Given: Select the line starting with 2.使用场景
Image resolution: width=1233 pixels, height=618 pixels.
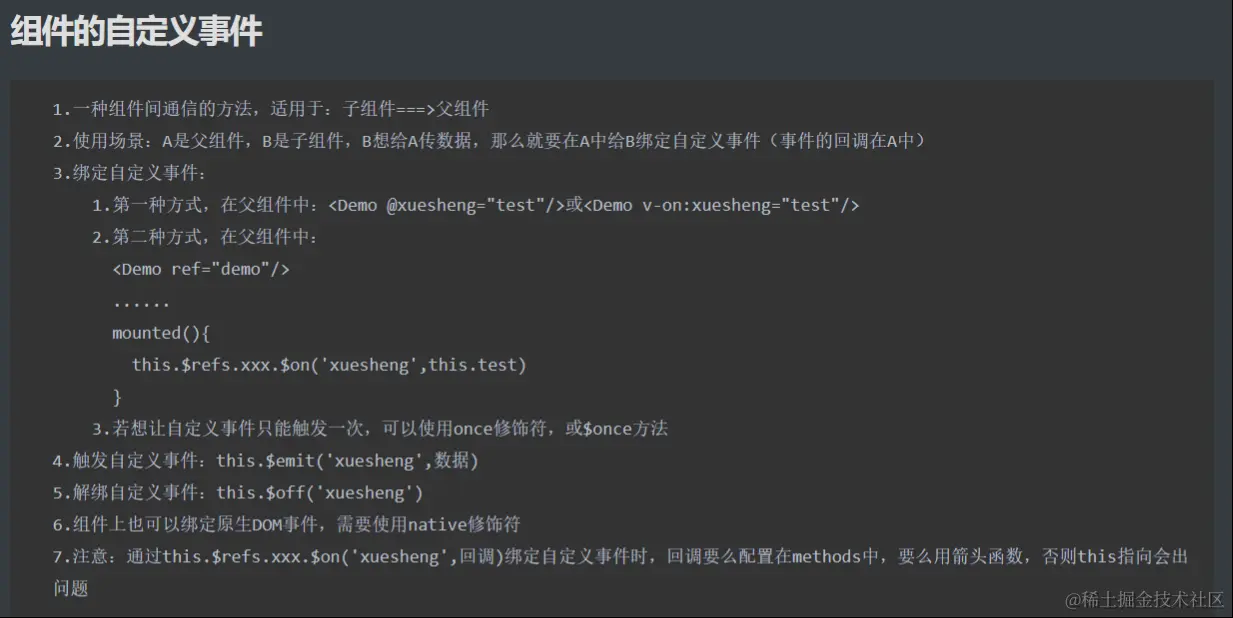Looking at the screenshot, I should pos(489,141).
